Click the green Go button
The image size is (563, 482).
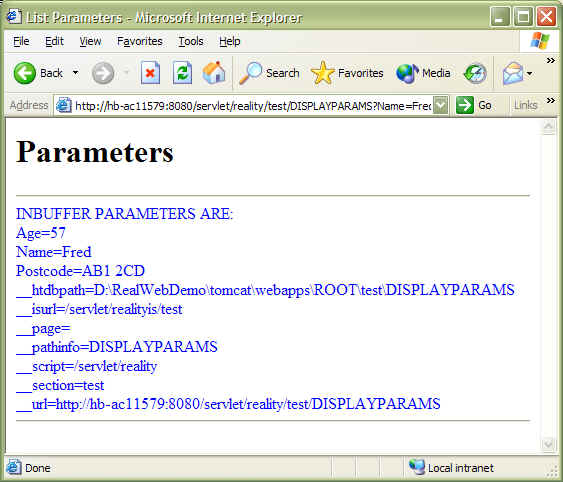point(474,105)
